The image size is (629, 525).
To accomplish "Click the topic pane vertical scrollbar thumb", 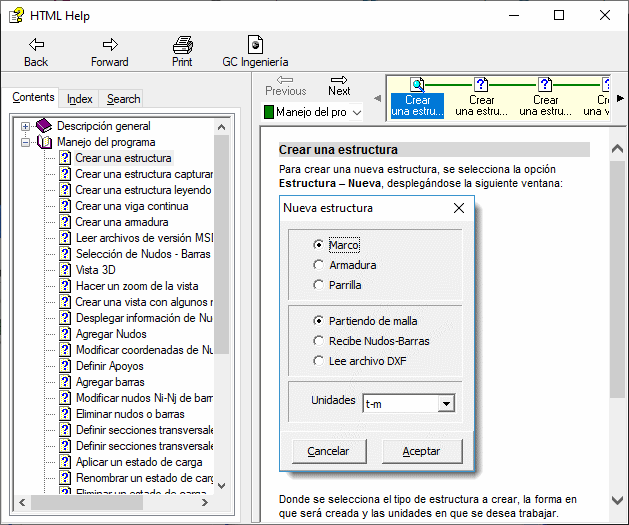I will (x=617, y=280).
